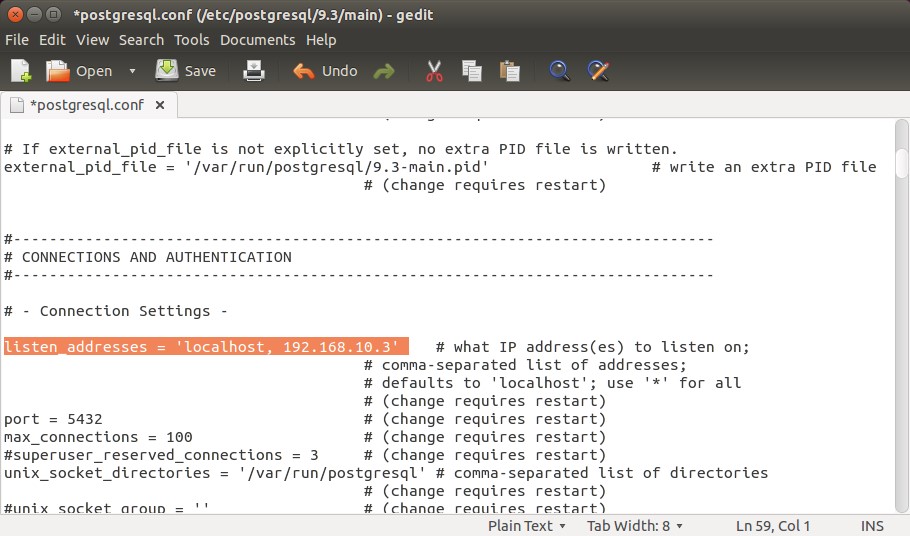Open Find and Replace icon
The image size is (910, 536).
click(x=598, y=71)
